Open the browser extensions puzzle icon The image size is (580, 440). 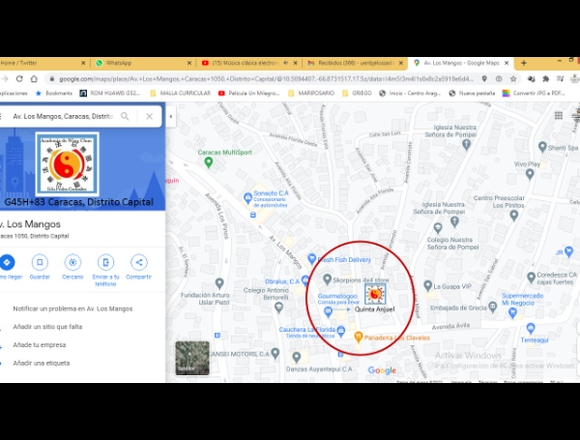click(546, 79)
